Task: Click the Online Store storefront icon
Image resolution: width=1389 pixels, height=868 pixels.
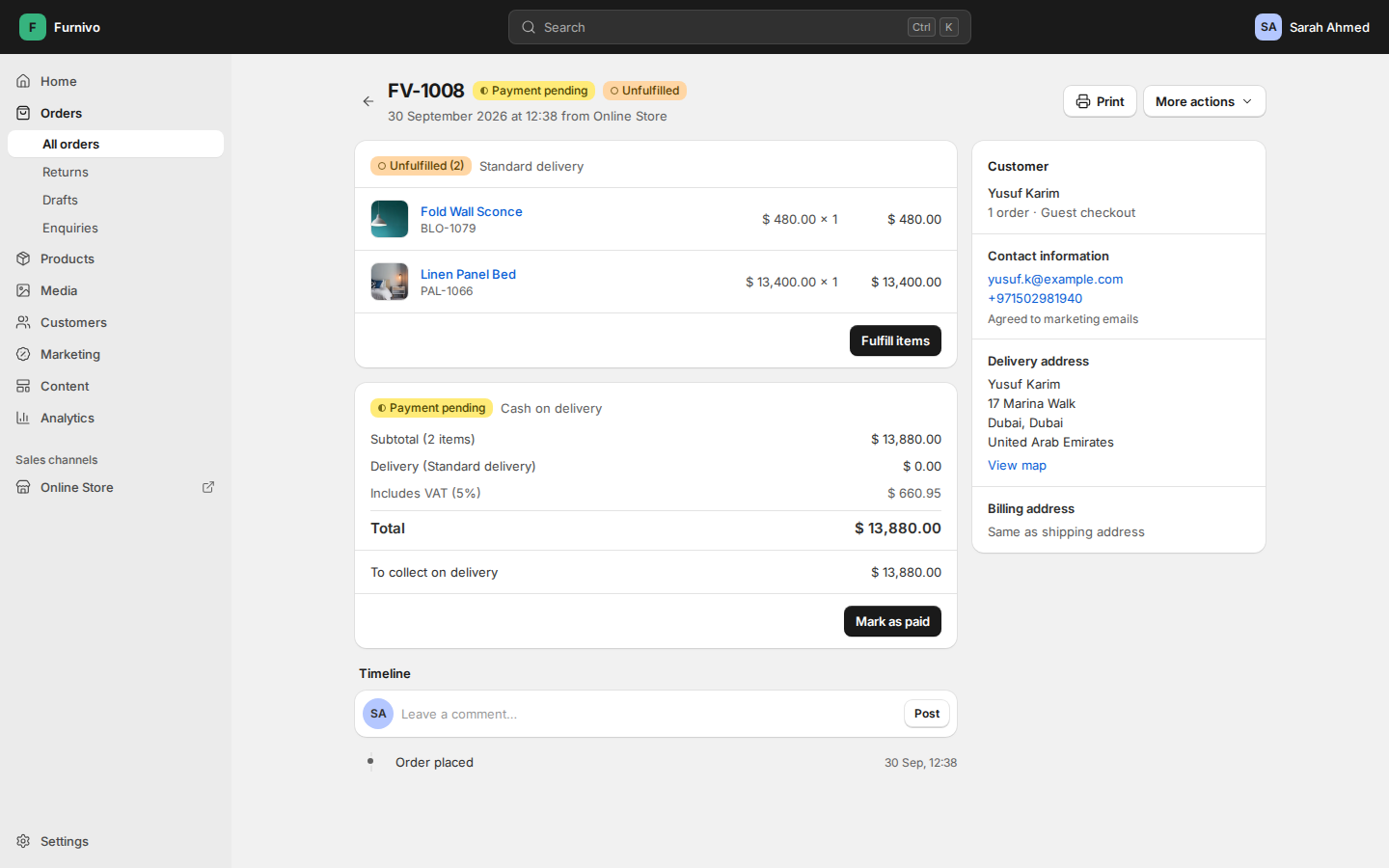Action: point(23,487)
